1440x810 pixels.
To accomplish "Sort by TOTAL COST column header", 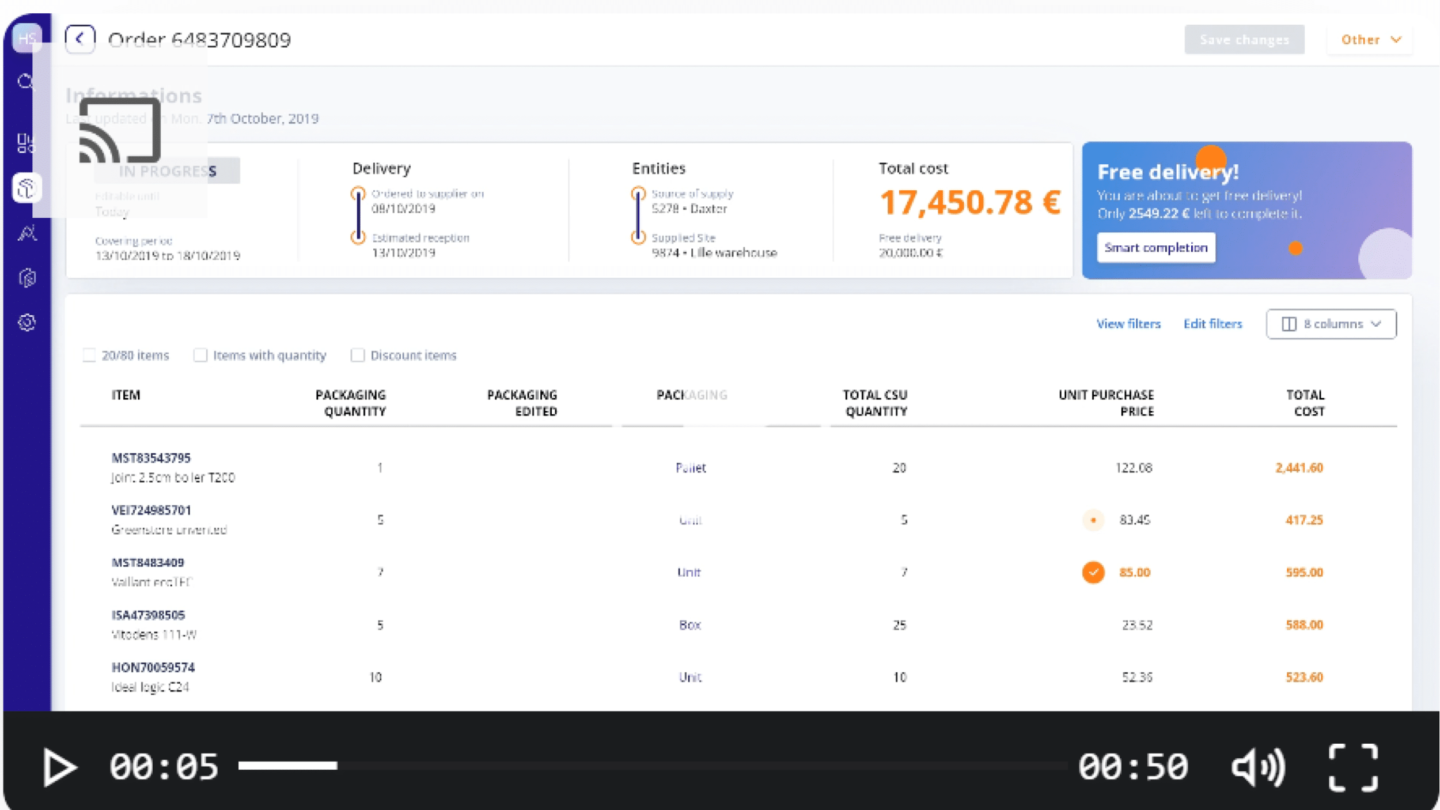I will (1305, 403).
